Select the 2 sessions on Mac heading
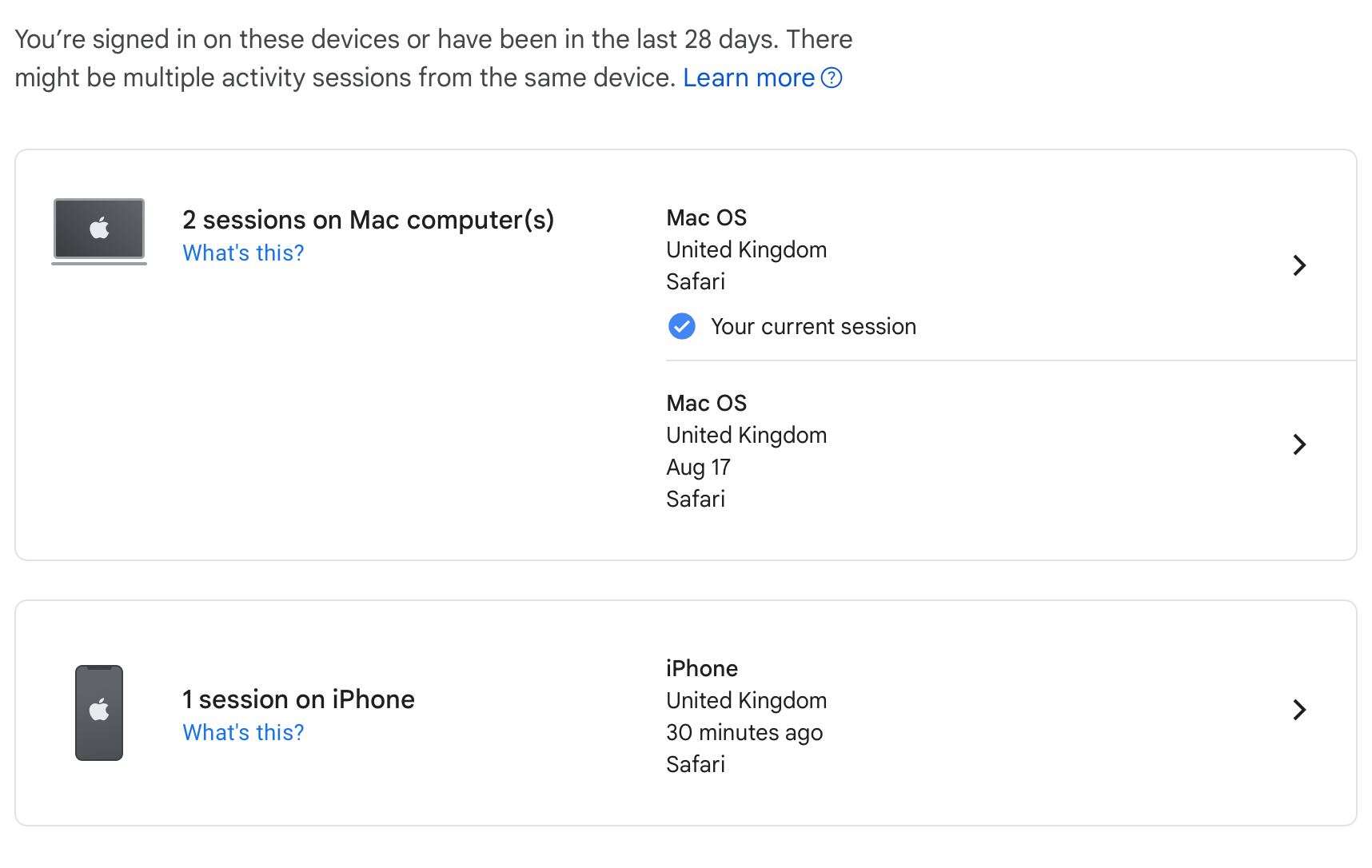 click(x=368, y=220)
